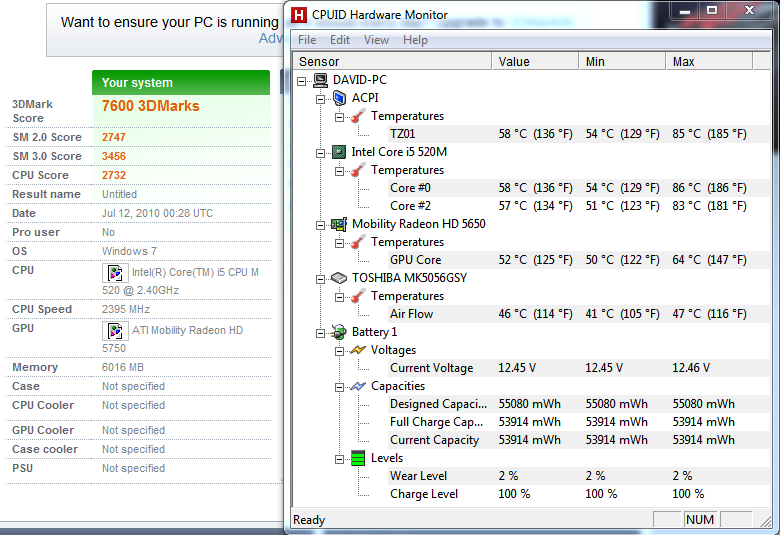Click the CPUID Hardware Monitor title bar icon
780x535 pixels.
[x=298, y=15]
